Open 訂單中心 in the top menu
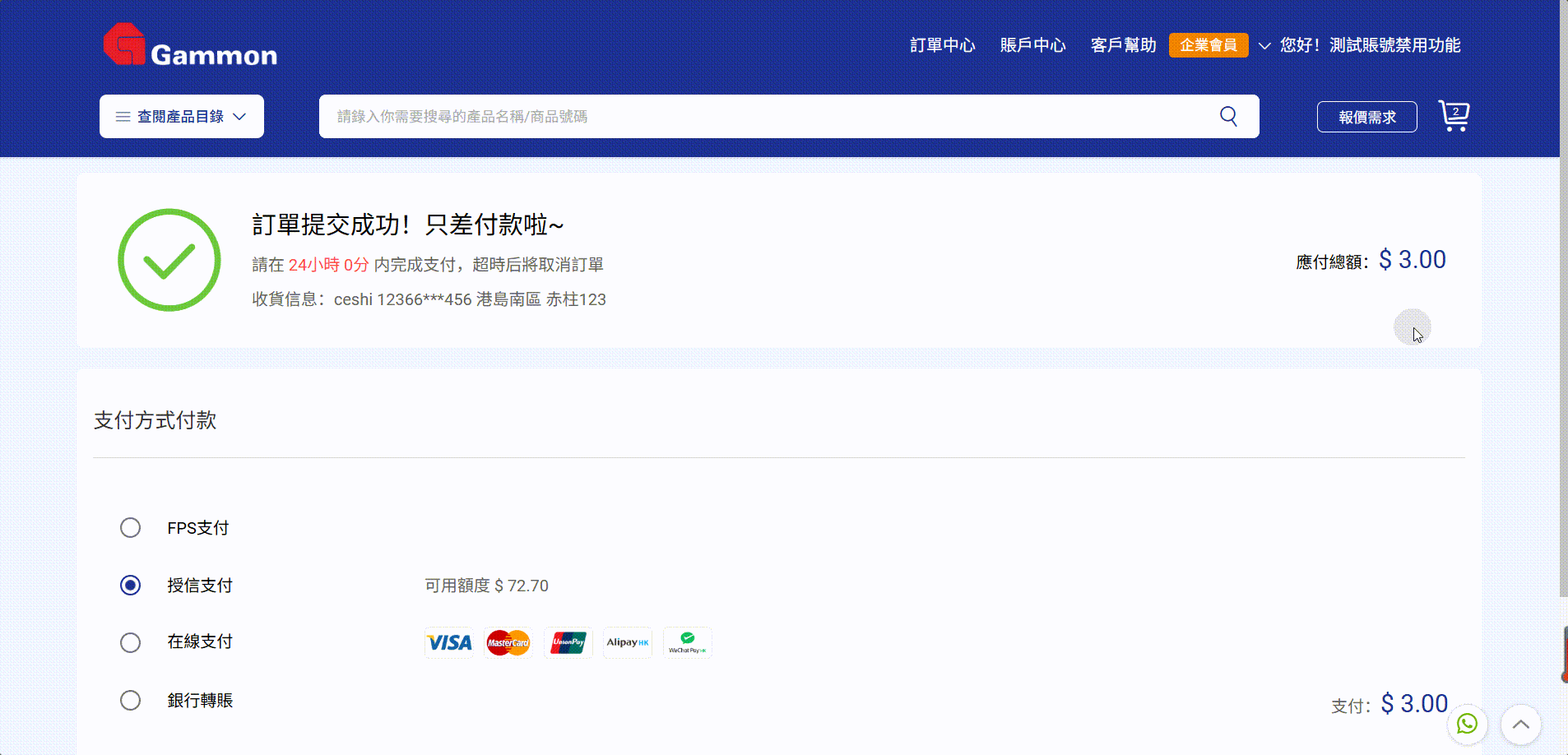Image resolution: width=1568 pixels, height=755 pixels. (942, 45)
